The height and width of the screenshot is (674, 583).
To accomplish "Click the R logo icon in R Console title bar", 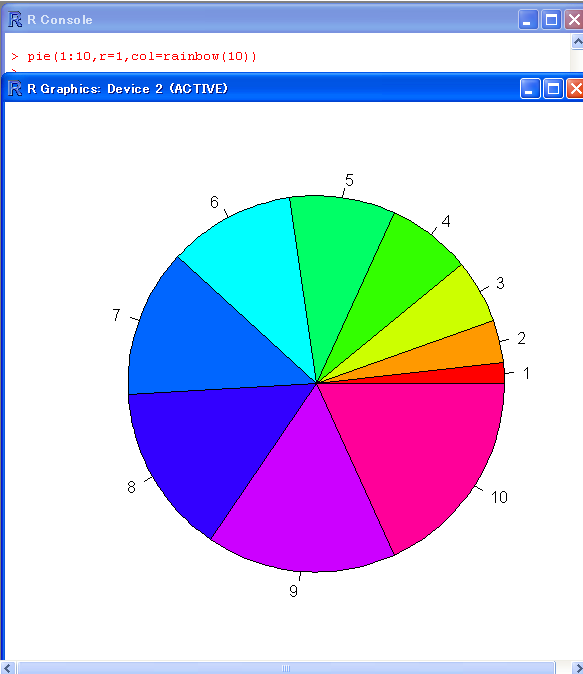I will (15, 19).
